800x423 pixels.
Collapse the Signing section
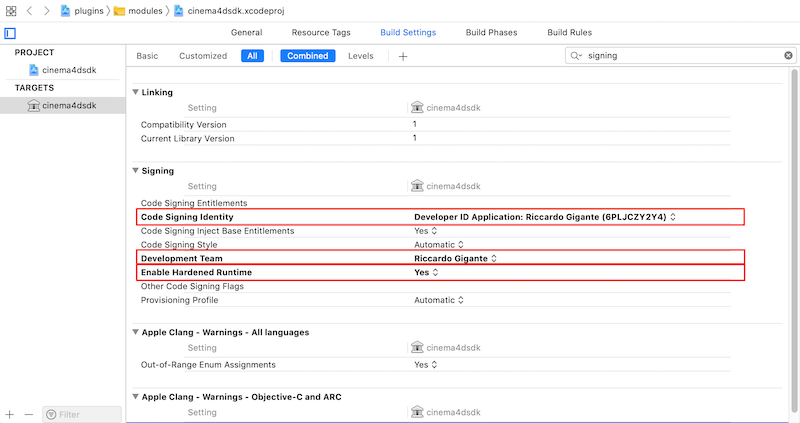point(136,171)
